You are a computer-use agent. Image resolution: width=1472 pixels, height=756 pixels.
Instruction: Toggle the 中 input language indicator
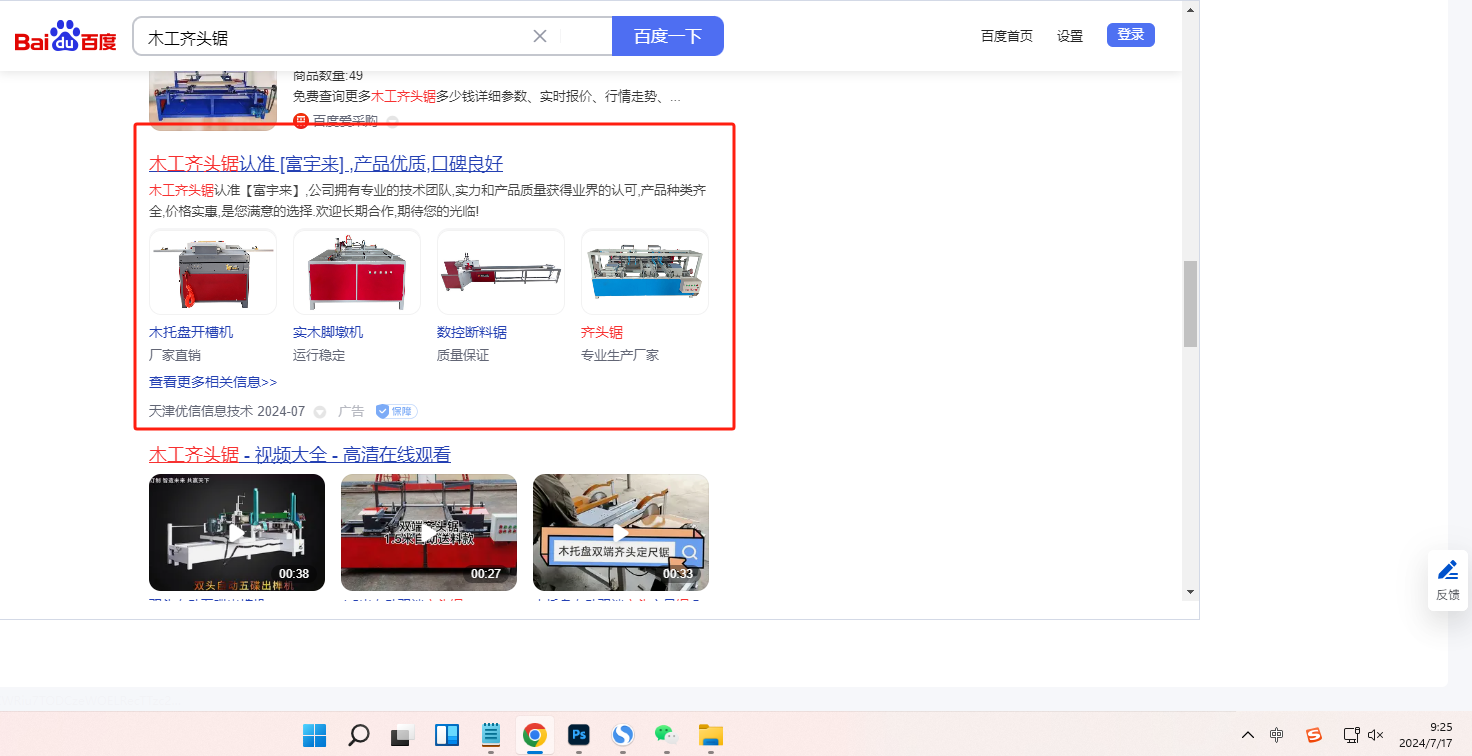click(1277, 735)
